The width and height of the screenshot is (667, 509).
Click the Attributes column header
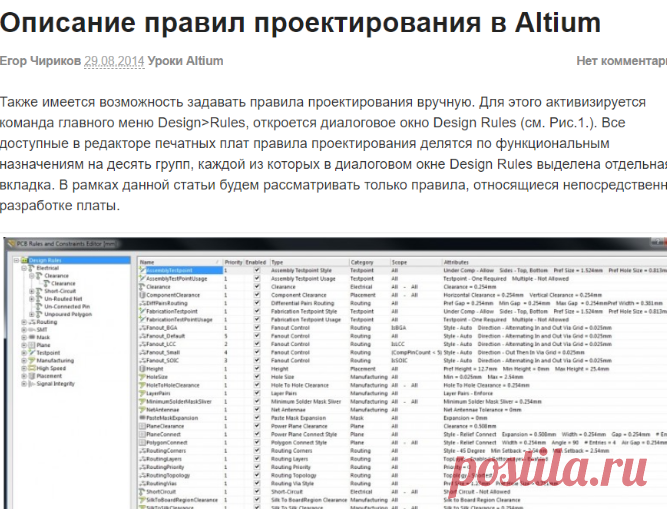click(555, 262)
